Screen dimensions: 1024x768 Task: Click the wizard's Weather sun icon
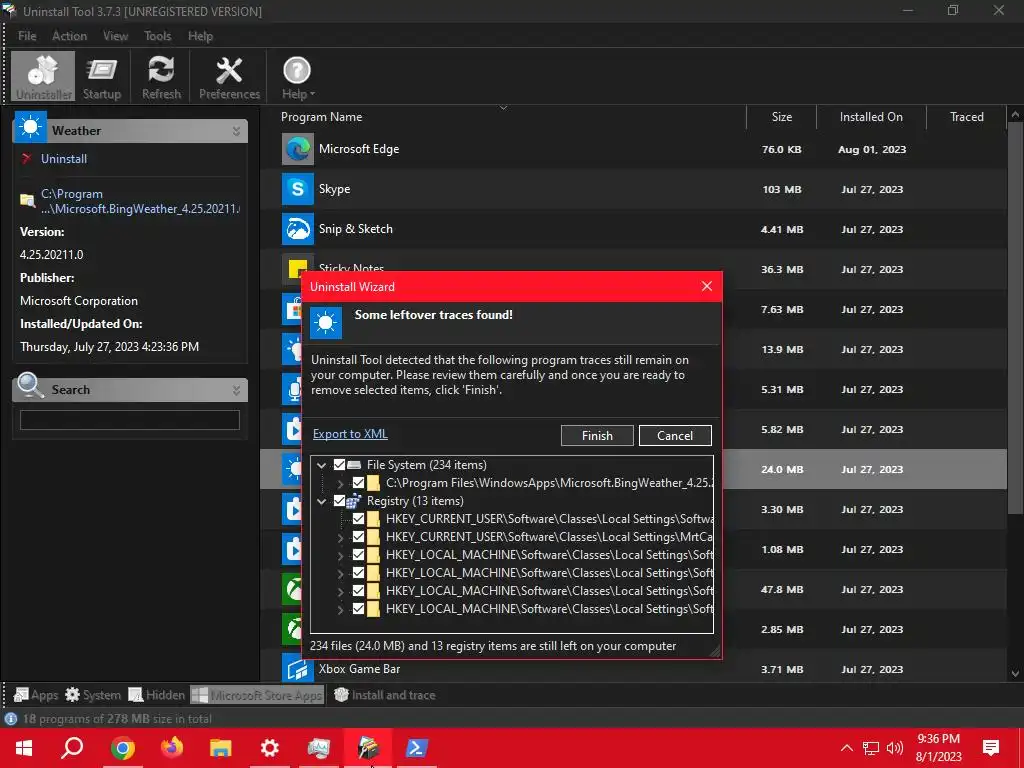click(326, 323)
